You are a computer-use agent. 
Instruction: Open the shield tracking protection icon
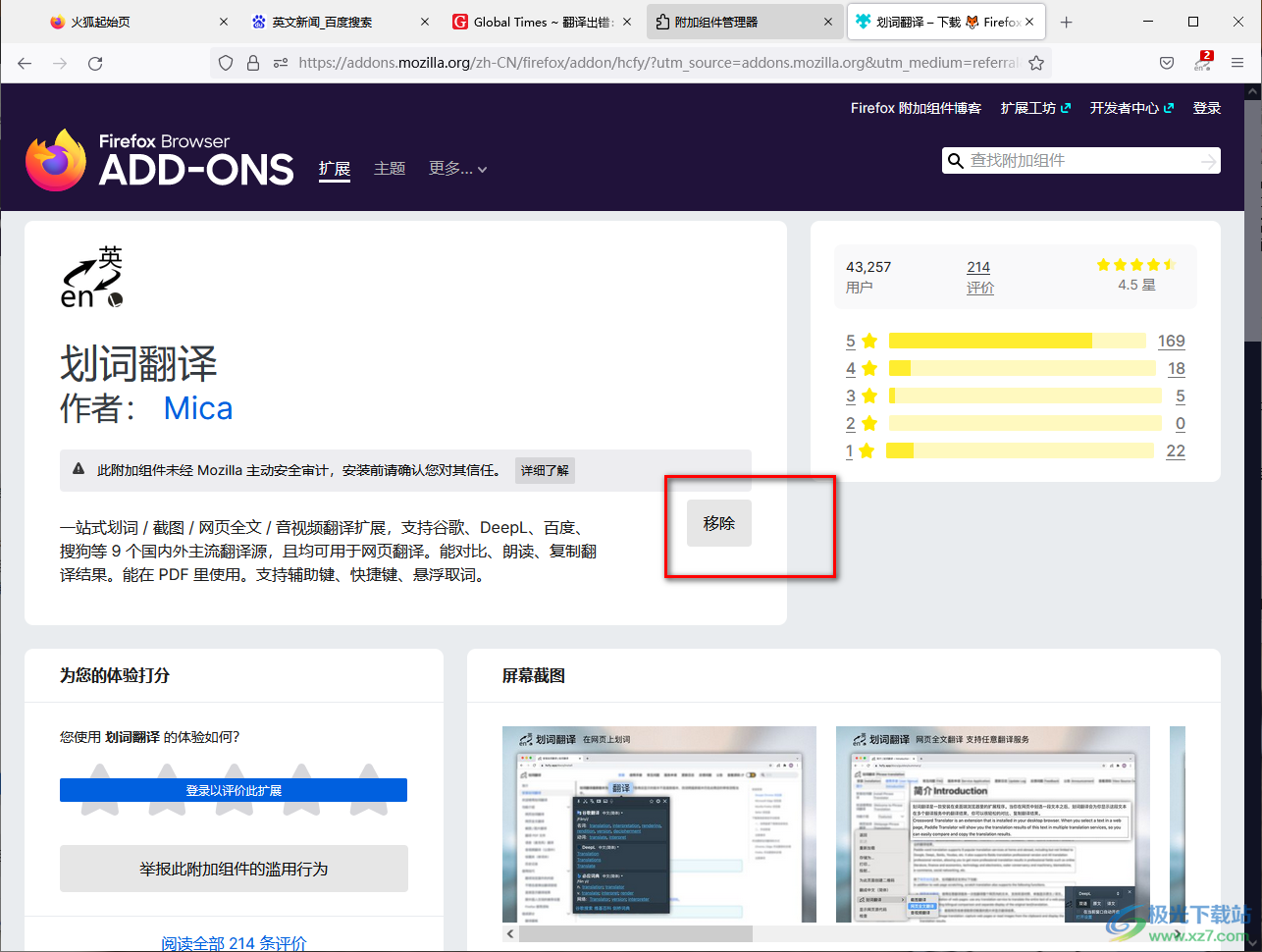[x=226, y=63]
